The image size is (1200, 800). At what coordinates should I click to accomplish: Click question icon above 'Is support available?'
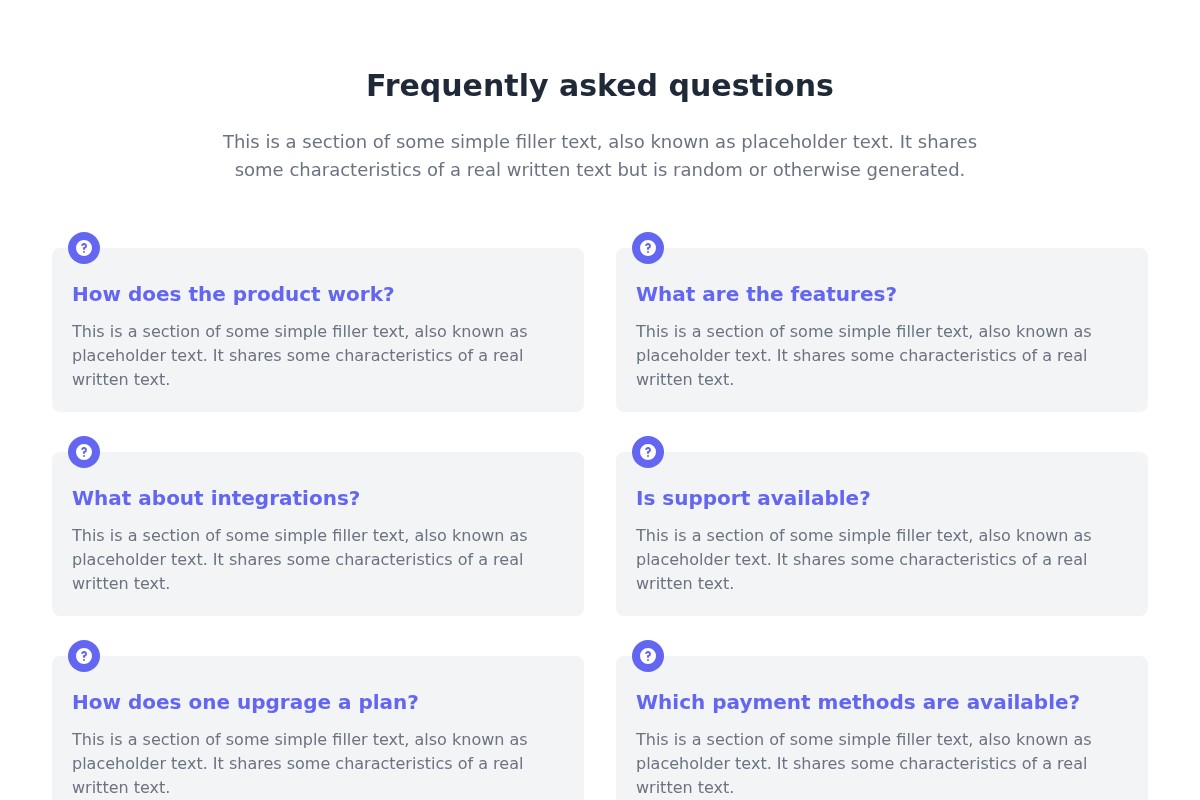[x=648, y=452]
